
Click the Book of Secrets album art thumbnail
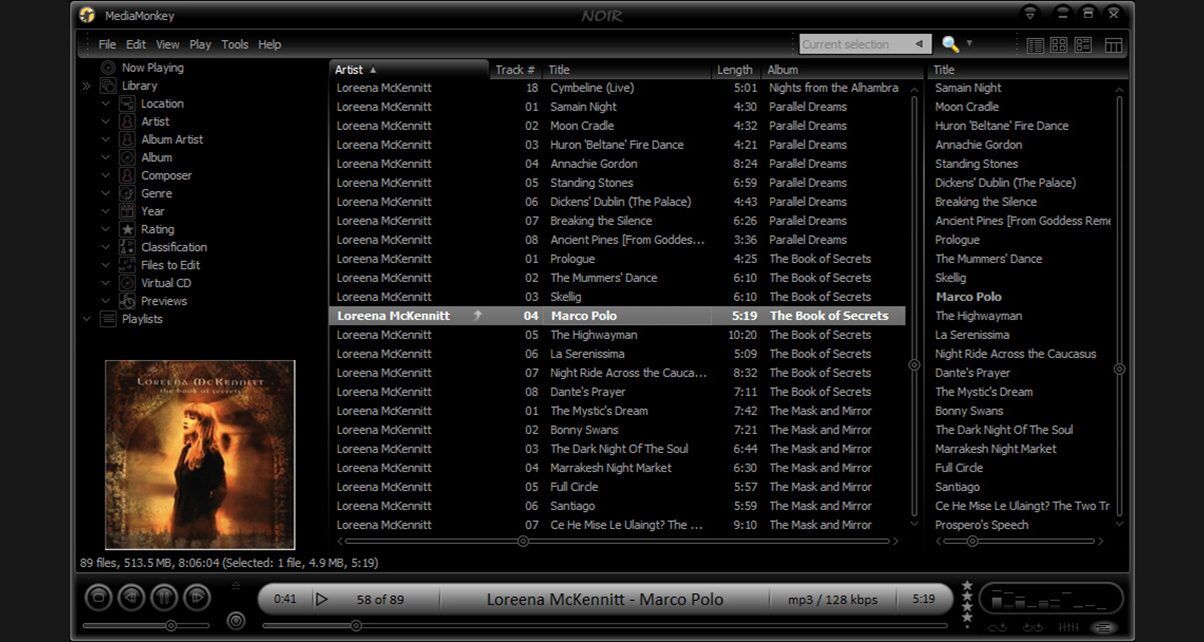[x=200, y=455]
